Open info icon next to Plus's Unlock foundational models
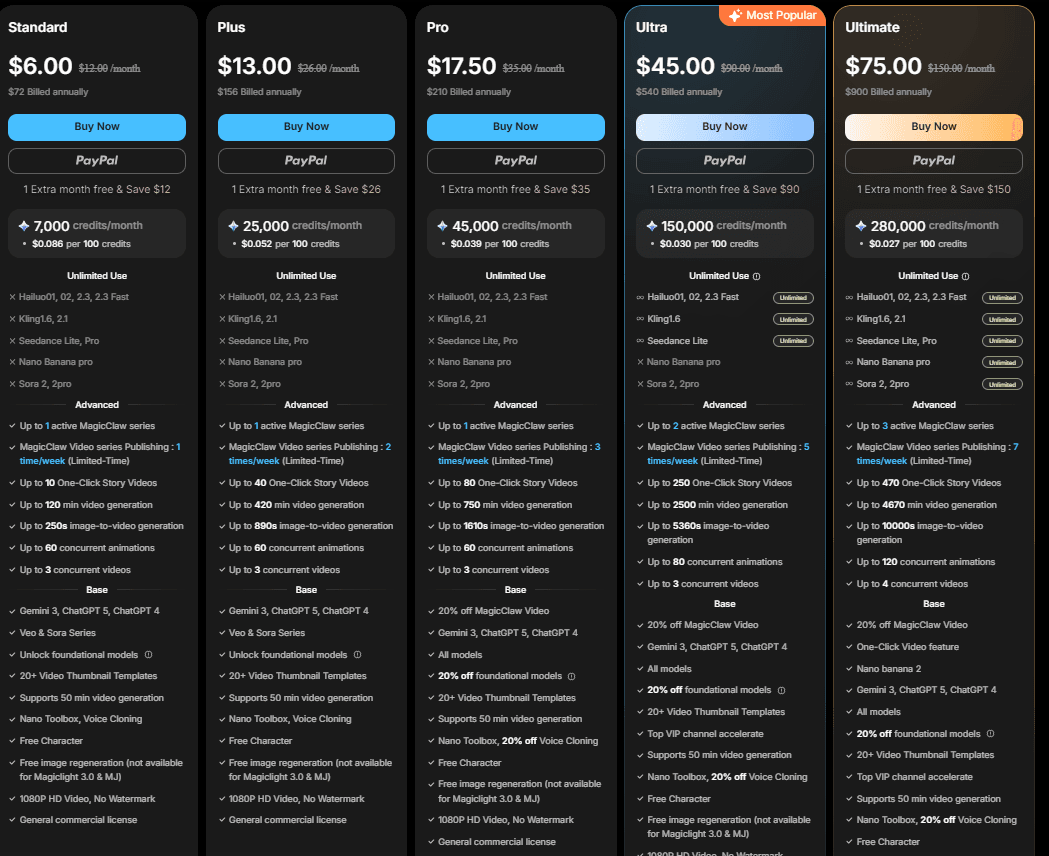Viewport: 1049px width, 856px height. click(x=357, y=655)
